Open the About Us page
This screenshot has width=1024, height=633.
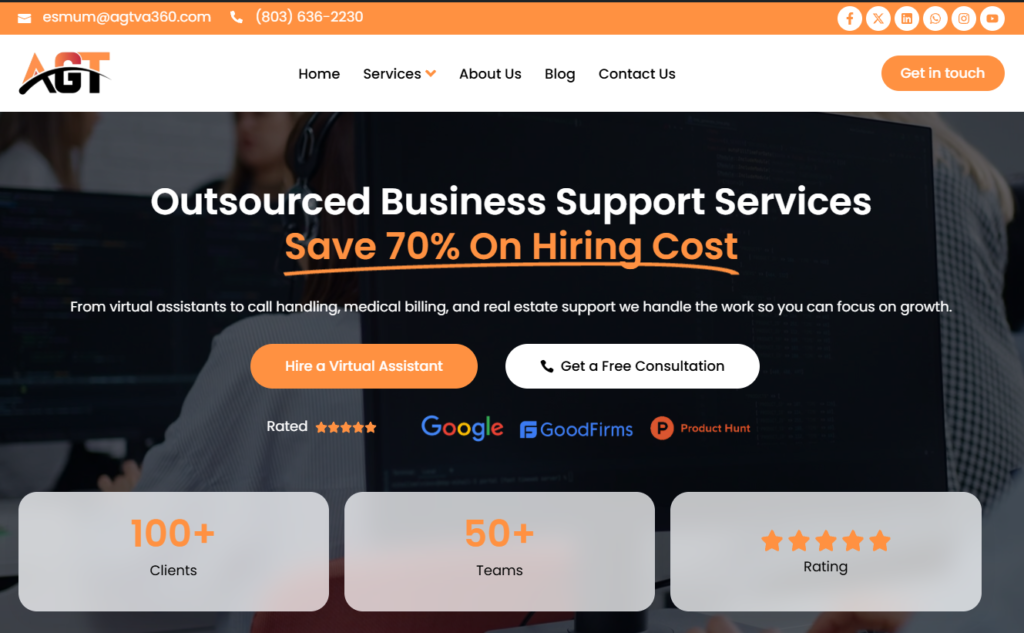(490, 74)
